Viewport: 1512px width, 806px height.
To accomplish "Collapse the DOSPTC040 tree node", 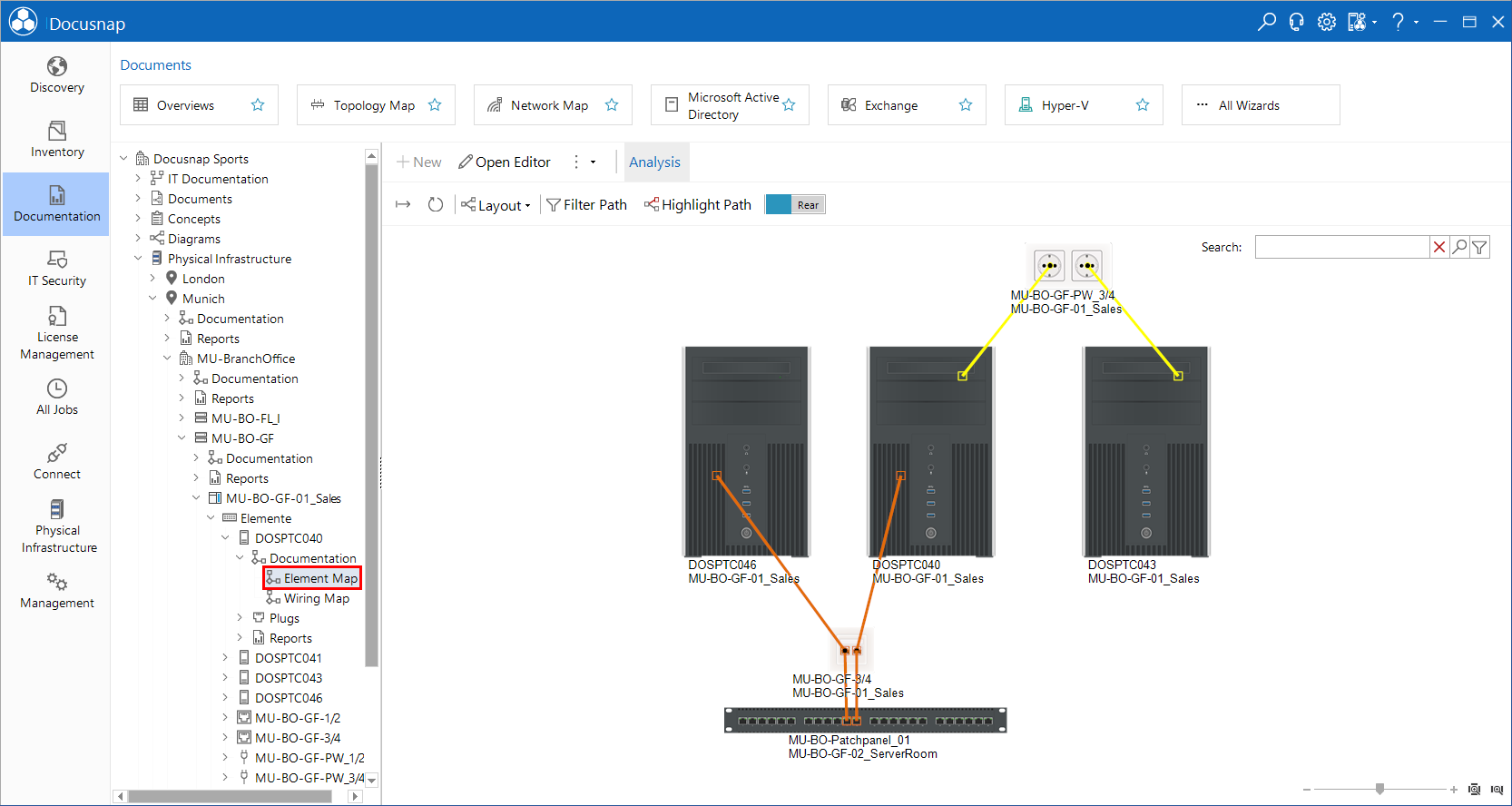I will (225, 538).
